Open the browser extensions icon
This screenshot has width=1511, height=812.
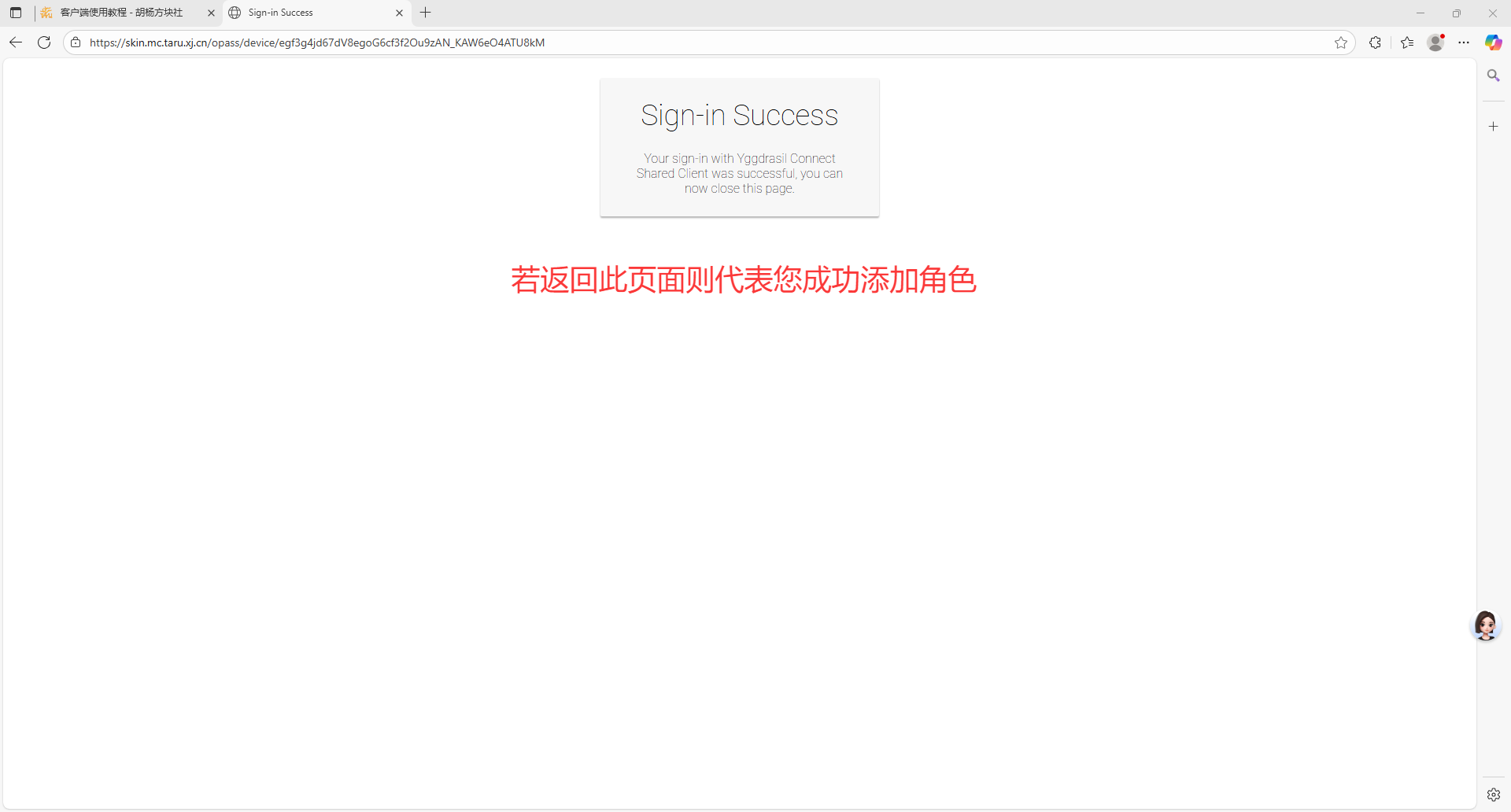1375,42
